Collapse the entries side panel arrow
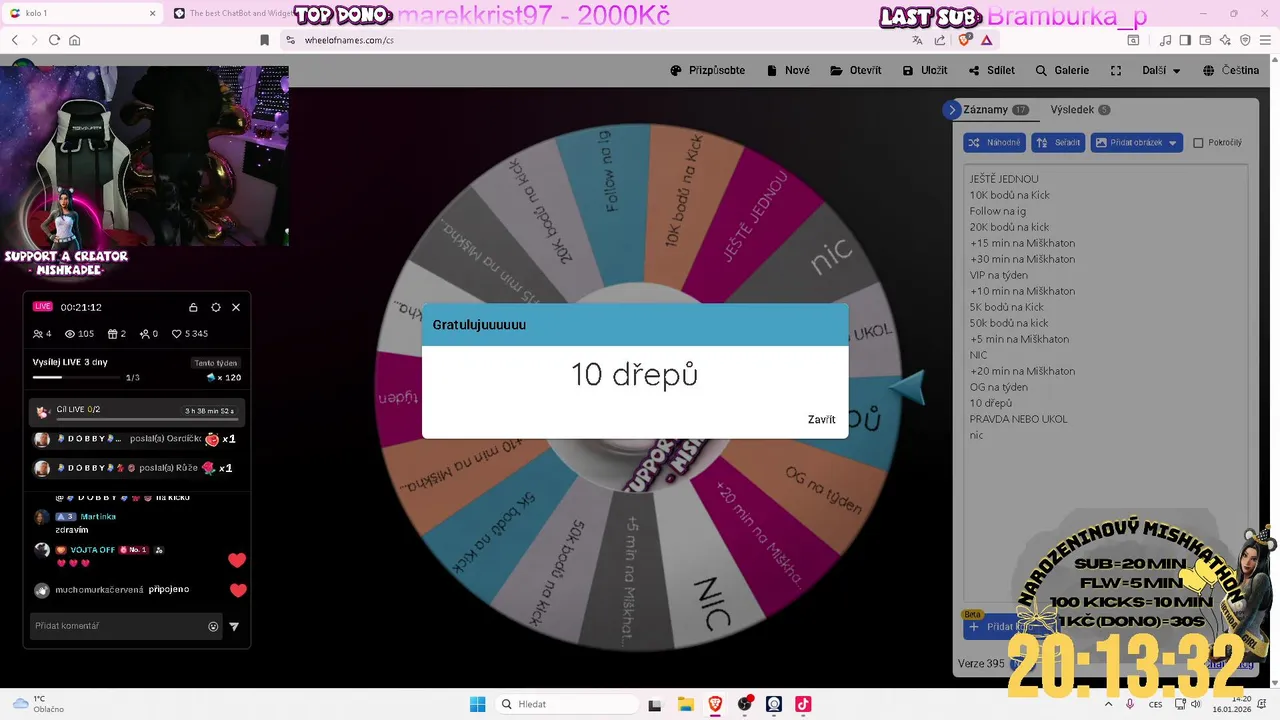This screenshot has height=720, width=1280. [x=952, y=110]
